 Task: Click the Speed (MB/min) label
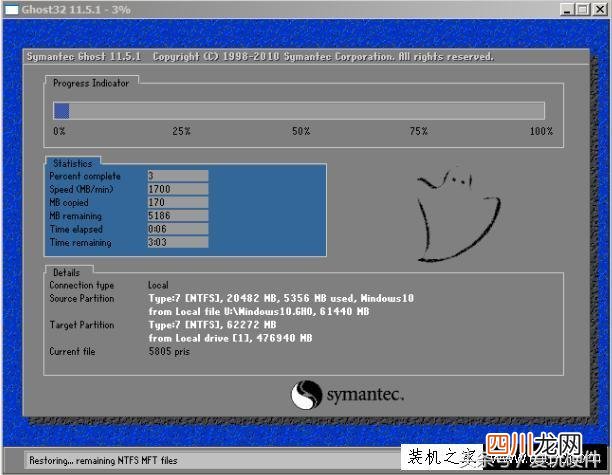(81, 189)
